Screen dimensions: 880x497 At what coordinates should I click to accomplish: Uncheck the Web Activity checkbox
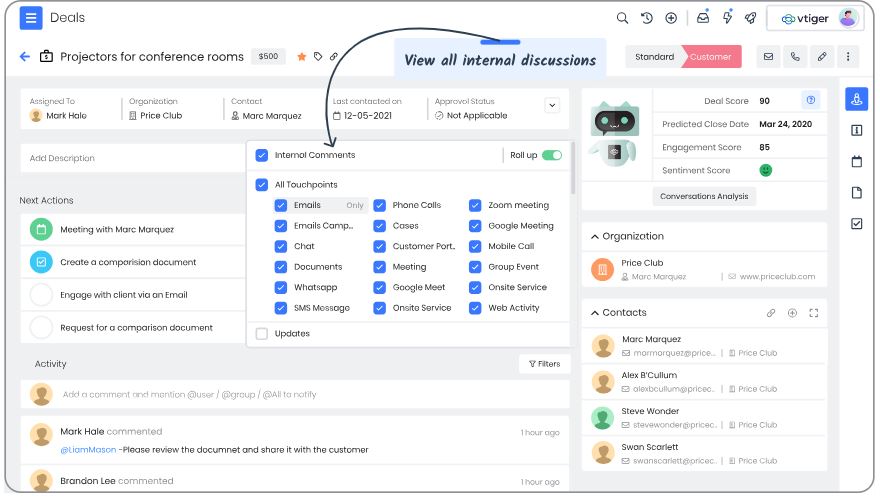click(475, 308)
